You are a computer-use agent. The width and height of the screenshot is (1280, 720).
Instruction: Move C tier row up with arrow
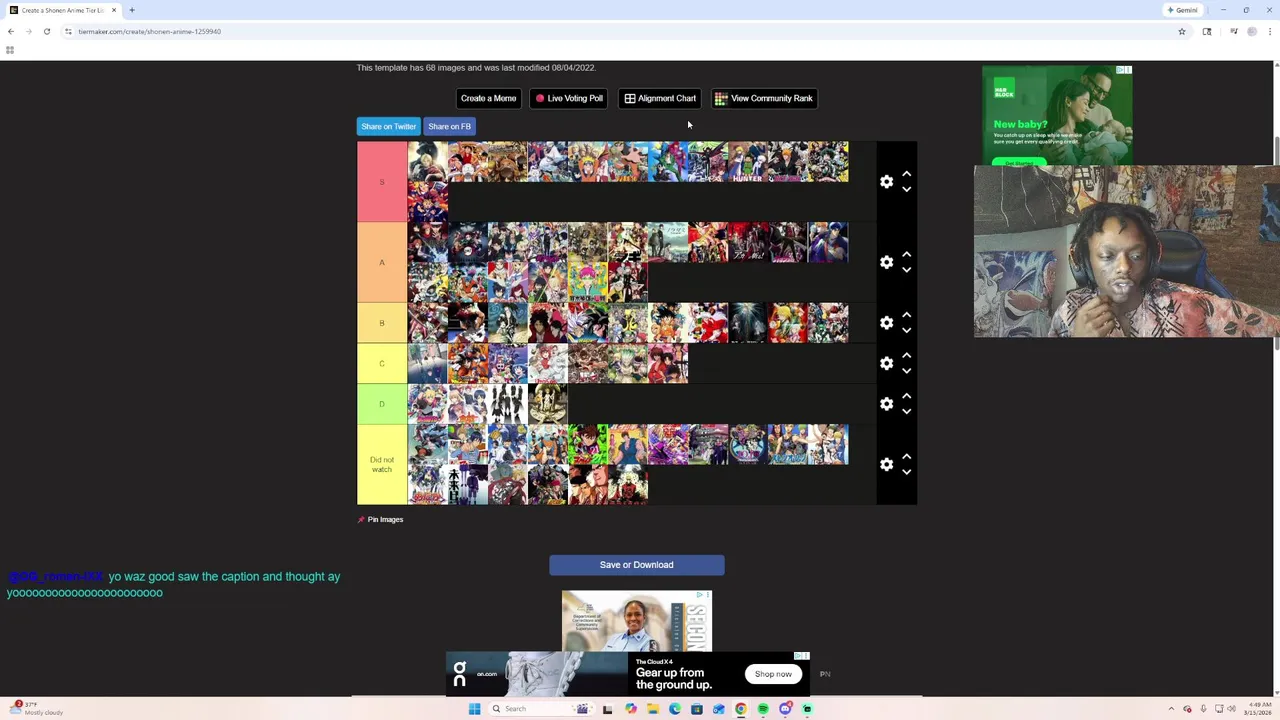pos(907,356)
